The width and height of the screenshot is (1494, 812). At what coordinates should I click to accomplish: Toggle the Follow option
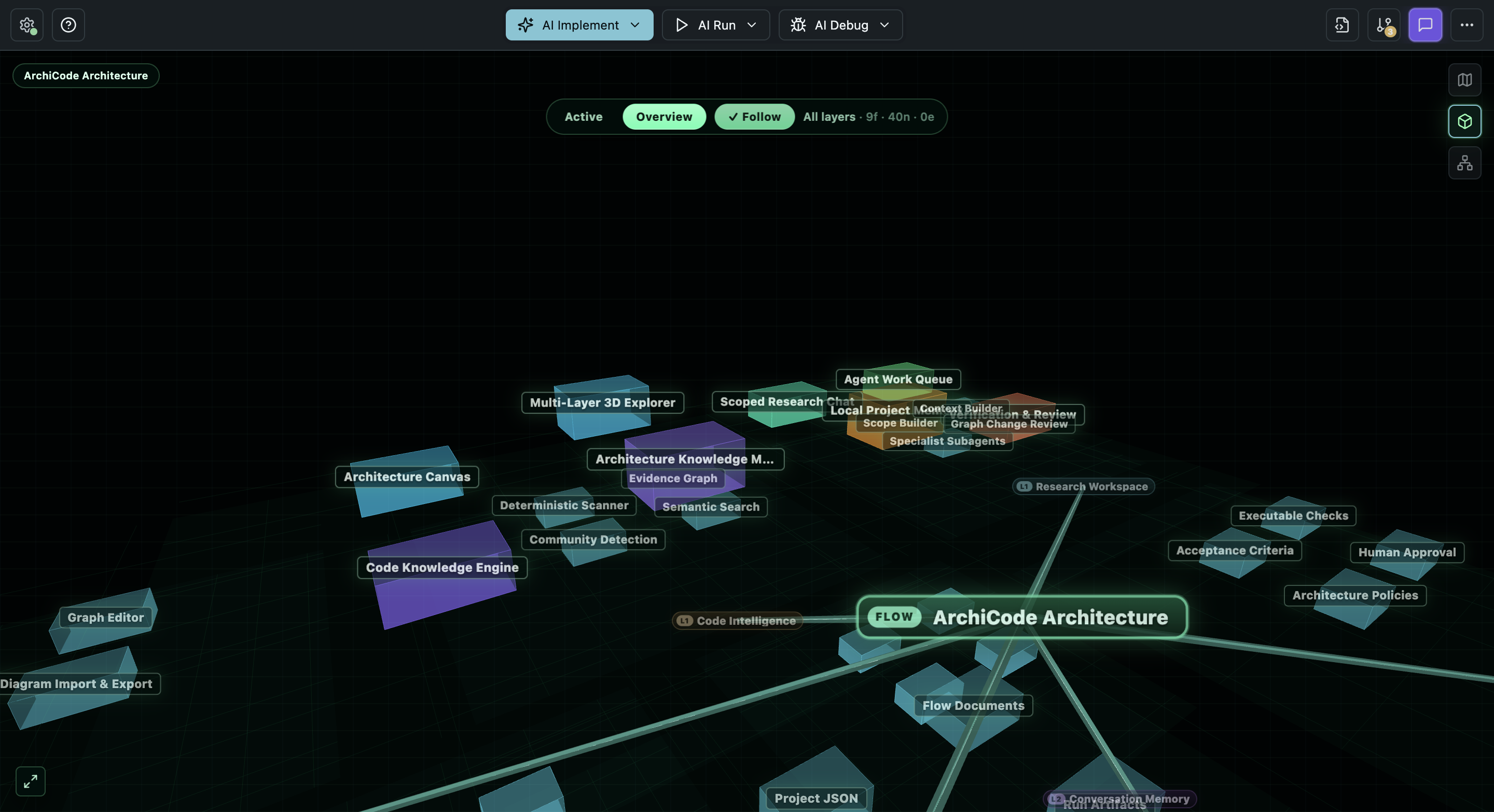pos(755,117)
